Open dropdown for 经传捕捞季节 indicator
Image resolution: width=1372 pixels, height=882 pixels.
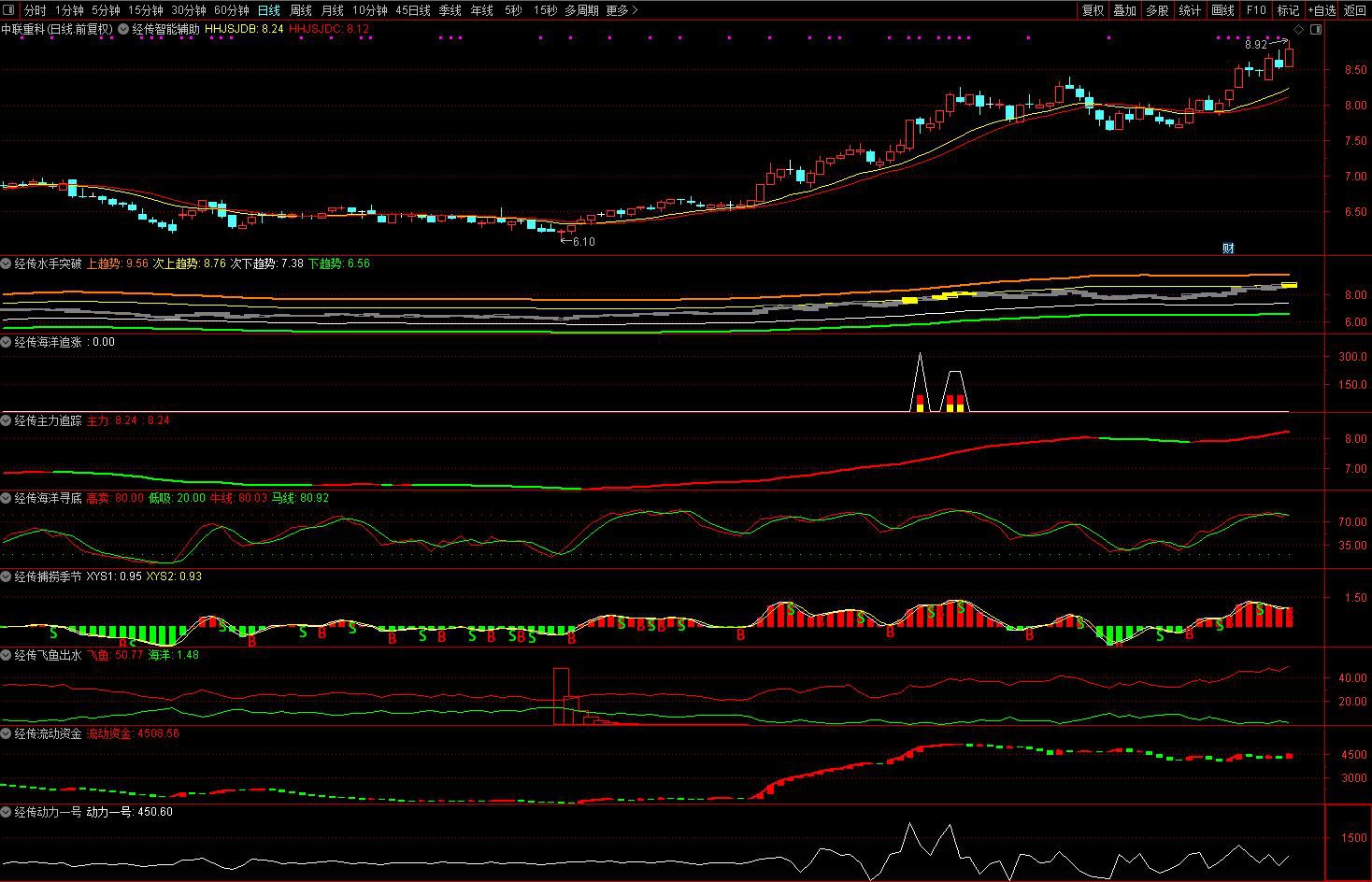(x=7, y=576)
